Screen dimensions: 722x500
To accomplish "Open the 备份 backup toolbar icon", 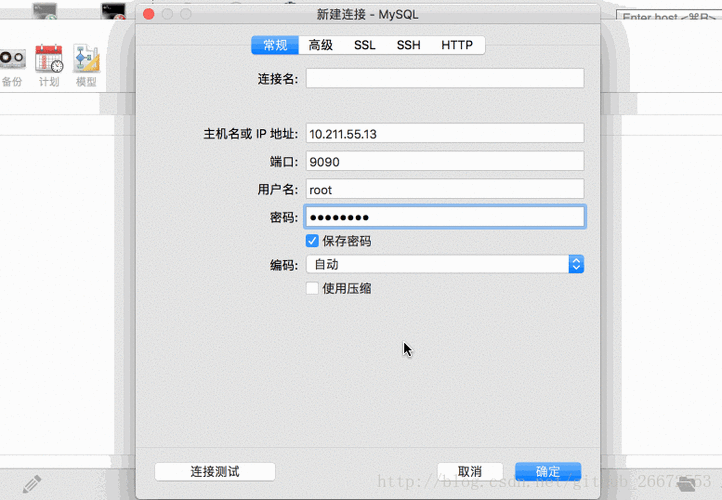I will [x=12, y=60].
